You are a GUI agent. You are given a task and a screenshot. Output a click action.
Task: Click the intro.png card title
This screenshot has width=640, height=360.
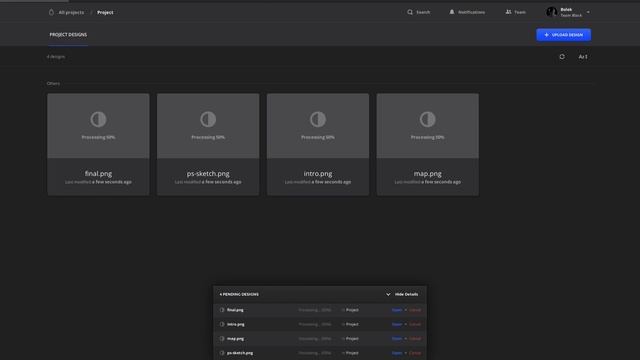[x=318, y=173]
